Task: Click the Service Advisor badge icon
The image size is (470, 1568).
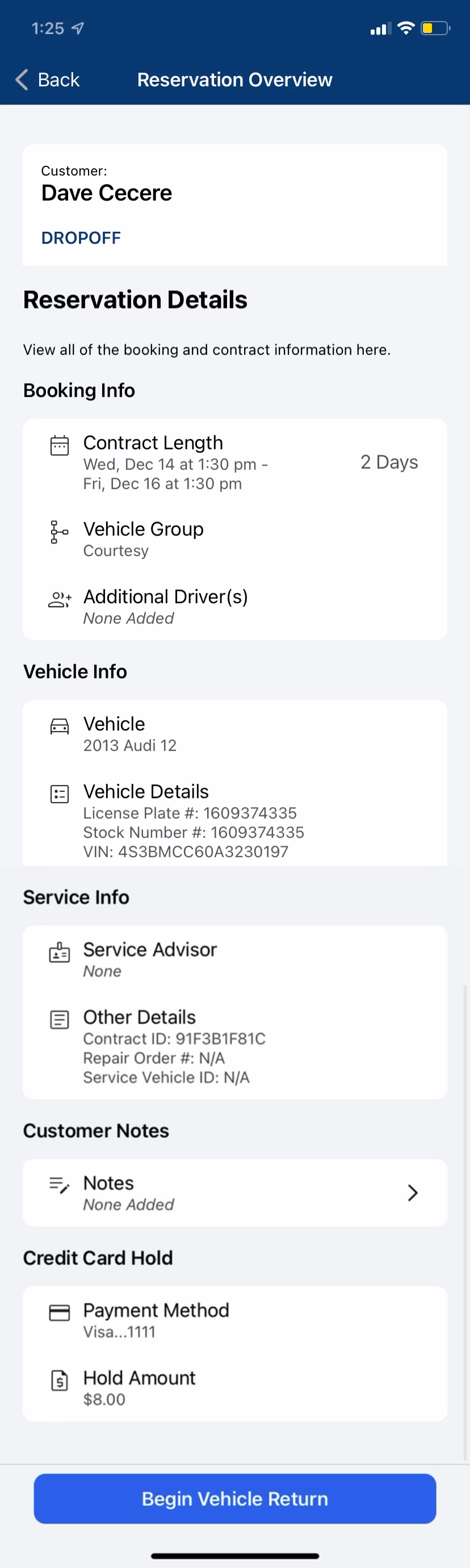Action: pyautogui.click(x=59, y=952)
